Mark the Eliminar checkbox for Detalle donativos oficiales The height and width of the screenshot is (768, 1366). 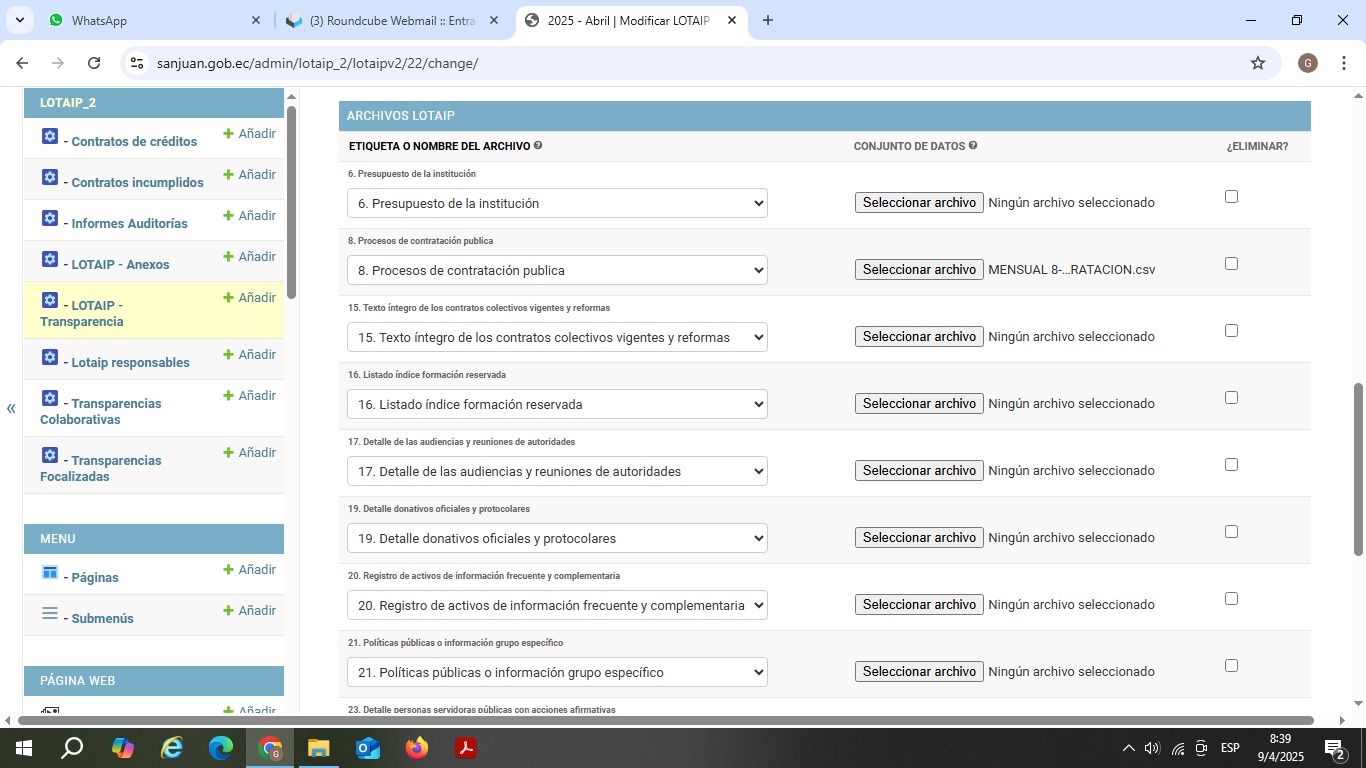[x=1231, y=532]
